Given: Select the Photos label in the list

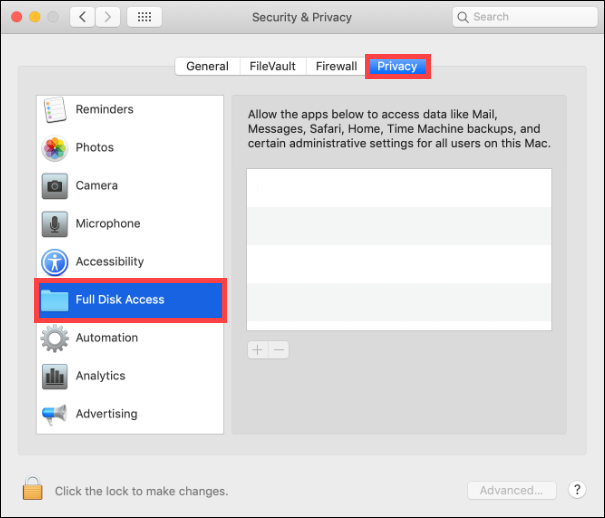Looking at the screenshot, I should [x=95, y=148].
